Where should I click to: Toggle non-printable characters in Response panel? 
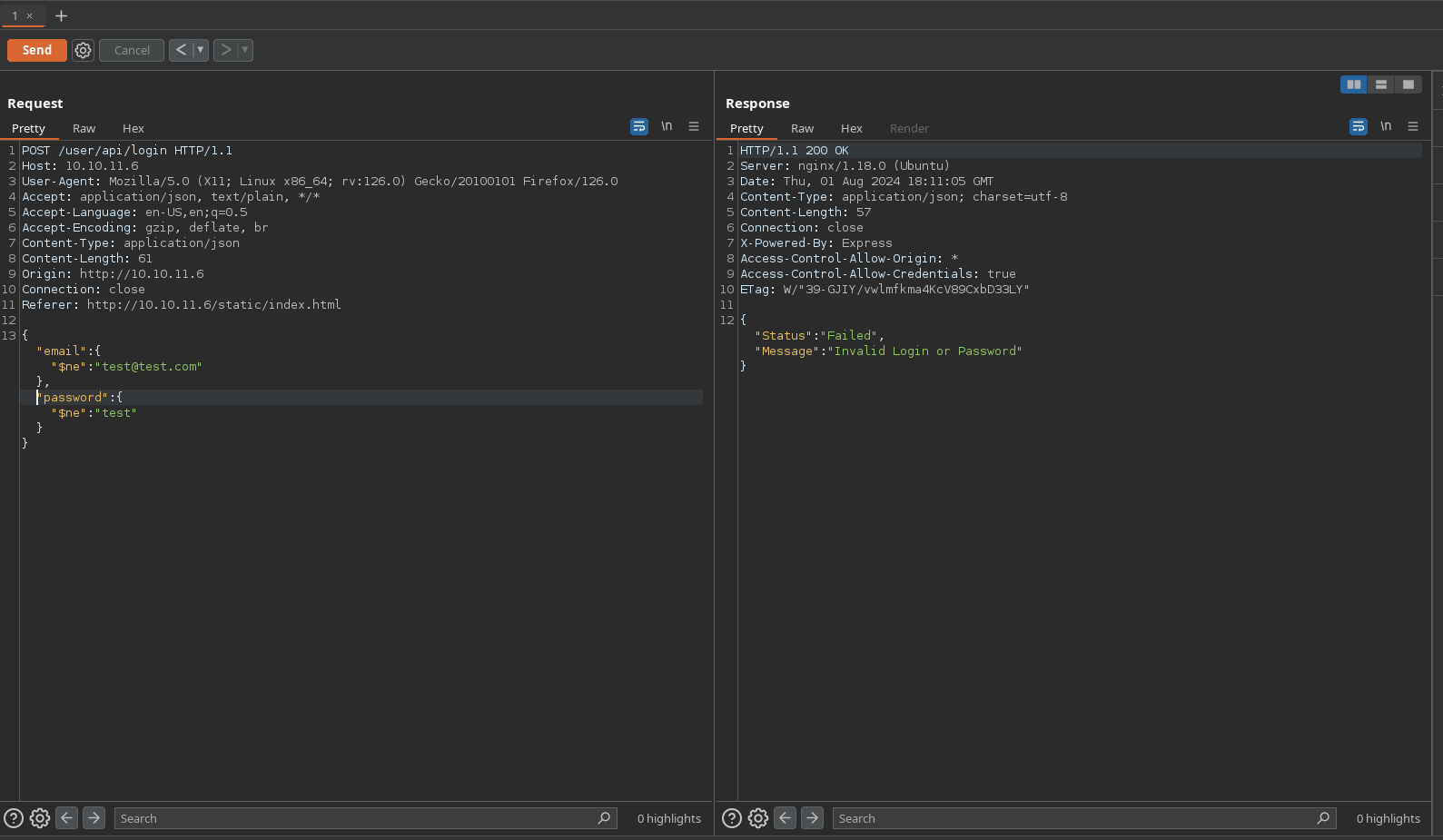[x=1386, y=126]
